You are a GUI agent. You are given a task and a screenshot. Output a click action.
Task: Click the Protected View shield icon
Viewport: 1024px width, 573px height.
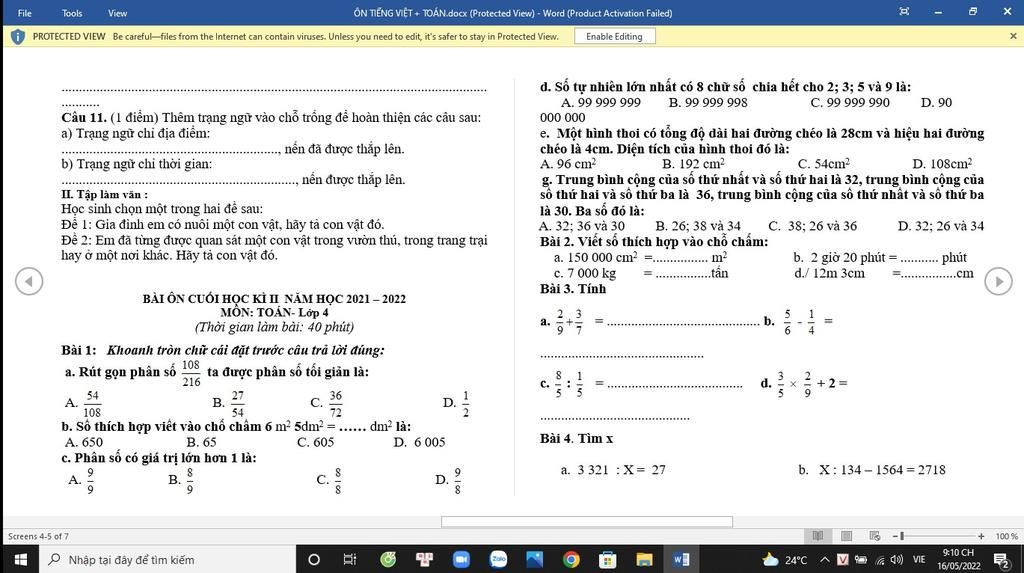[x=18, y=37]
